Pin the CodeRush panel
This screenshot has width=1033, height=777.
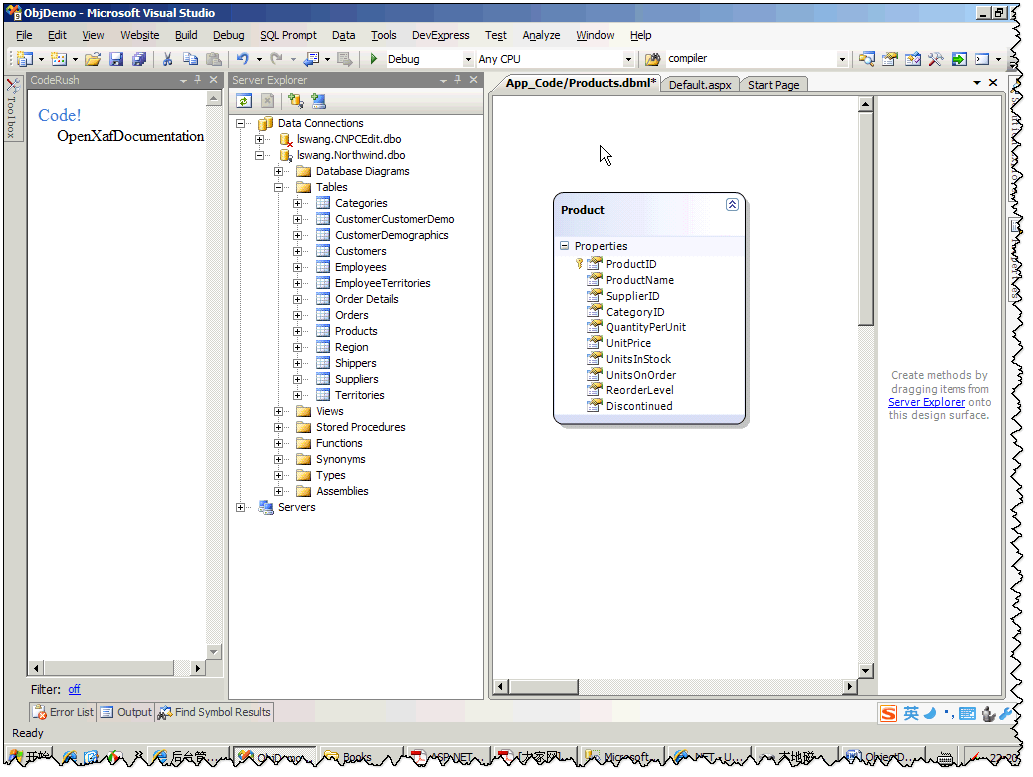coord(198,80)
